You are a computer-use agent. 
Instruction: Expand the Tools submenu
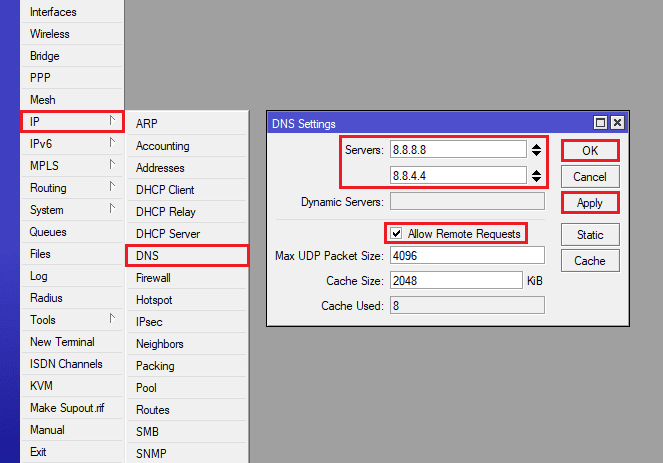[x=72, y=320]
